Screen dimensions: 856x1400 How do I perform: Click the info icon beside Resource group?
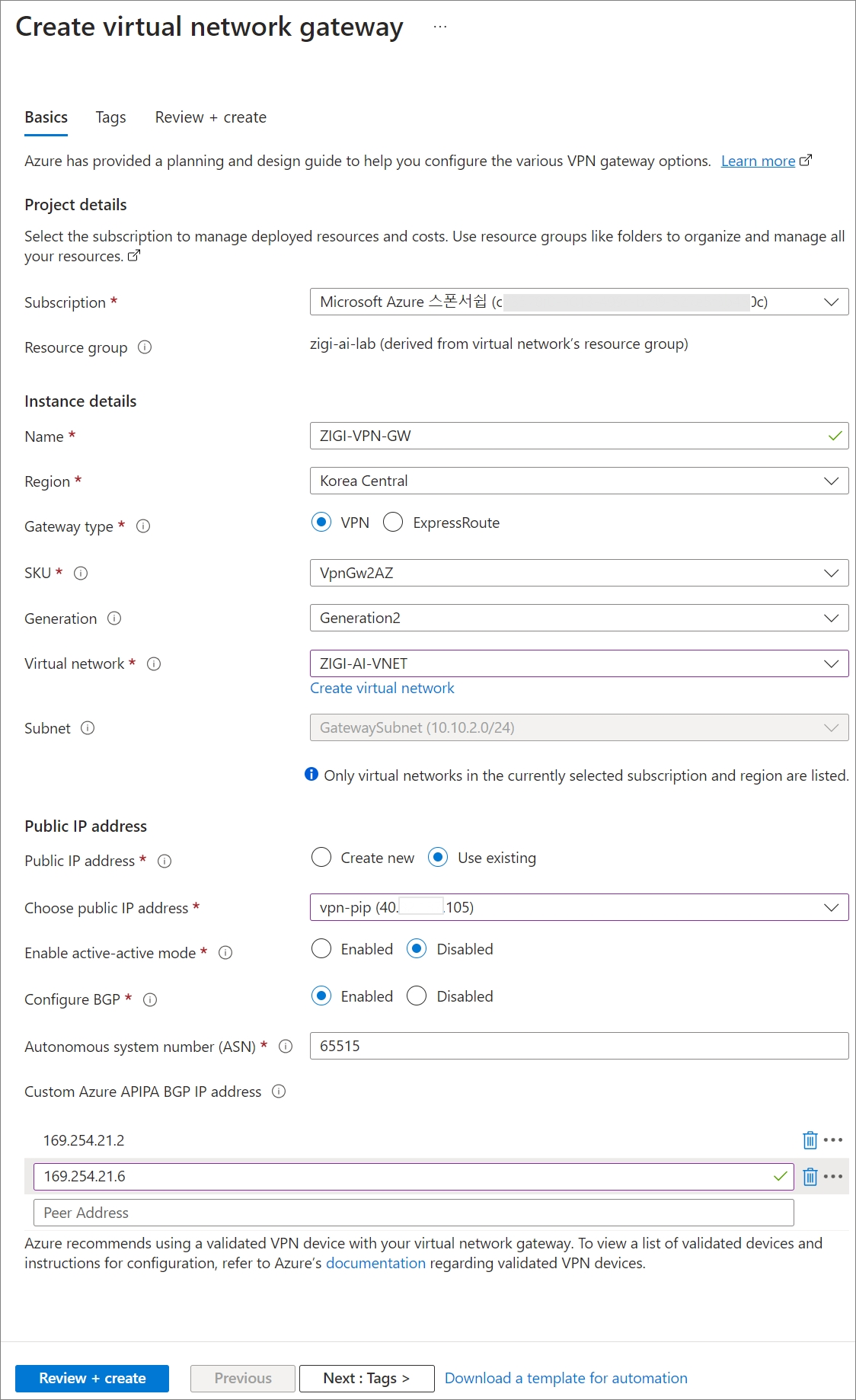[145, 347]
